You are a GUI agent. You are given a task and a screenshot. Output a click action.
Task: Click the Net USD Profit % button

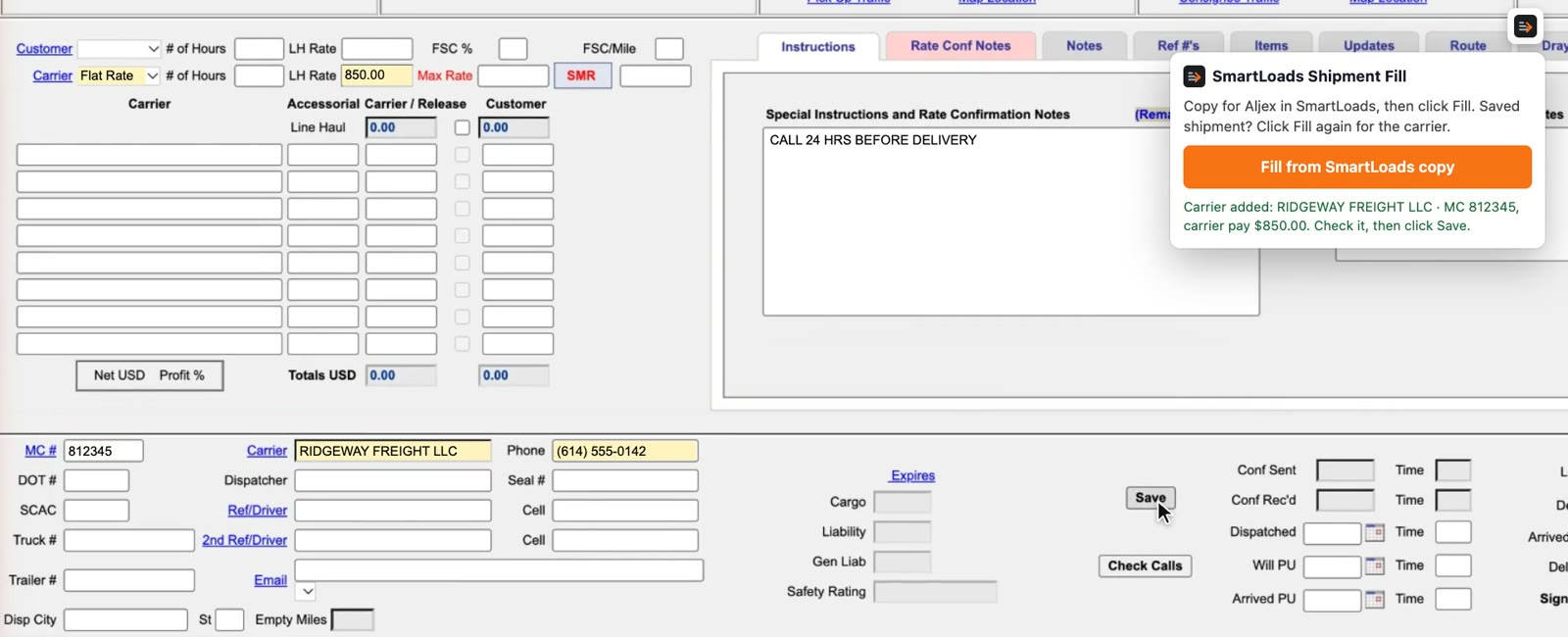pos(149,375)
